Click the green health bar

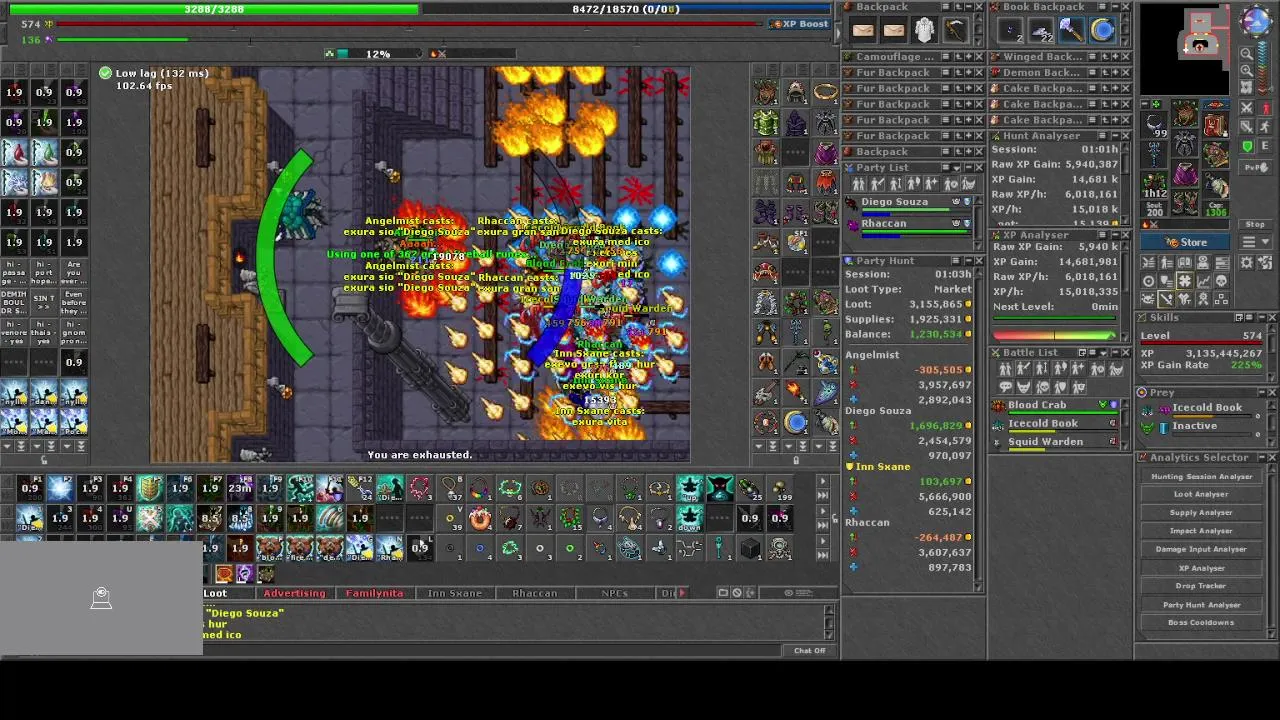coord(213,9)
